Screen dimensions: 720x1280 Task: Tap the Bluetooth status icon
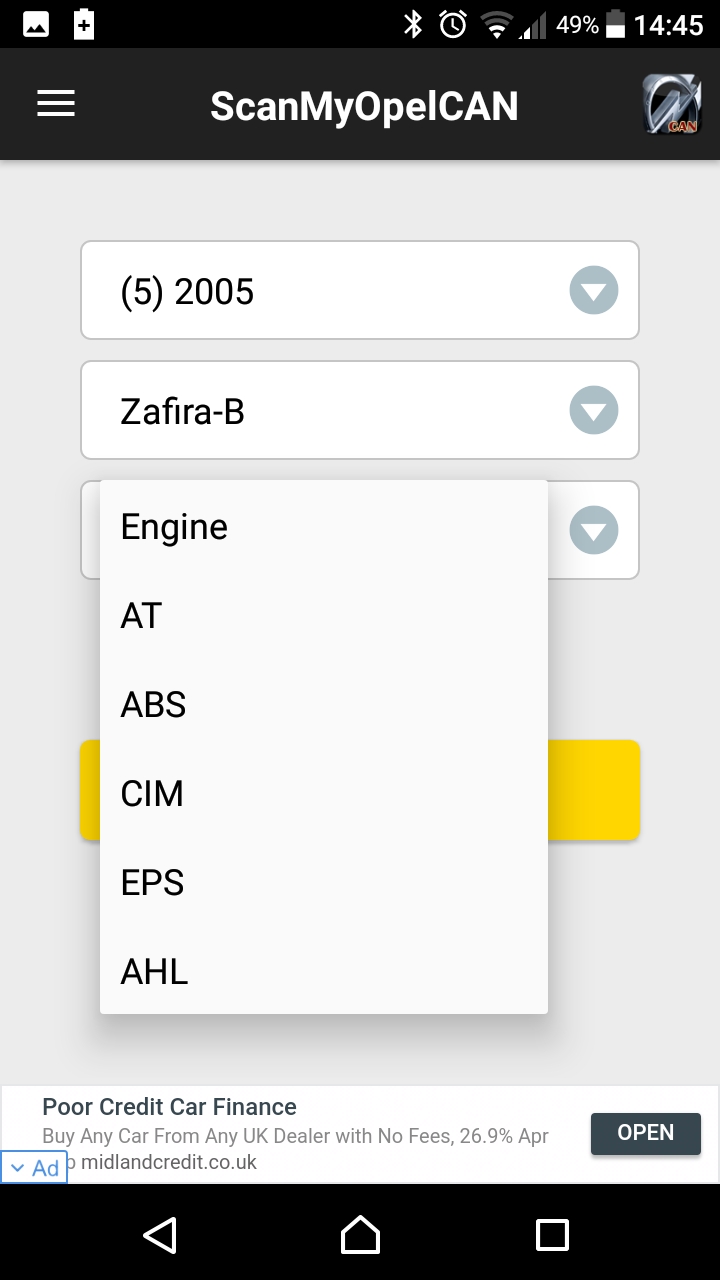tap(413, 24)
